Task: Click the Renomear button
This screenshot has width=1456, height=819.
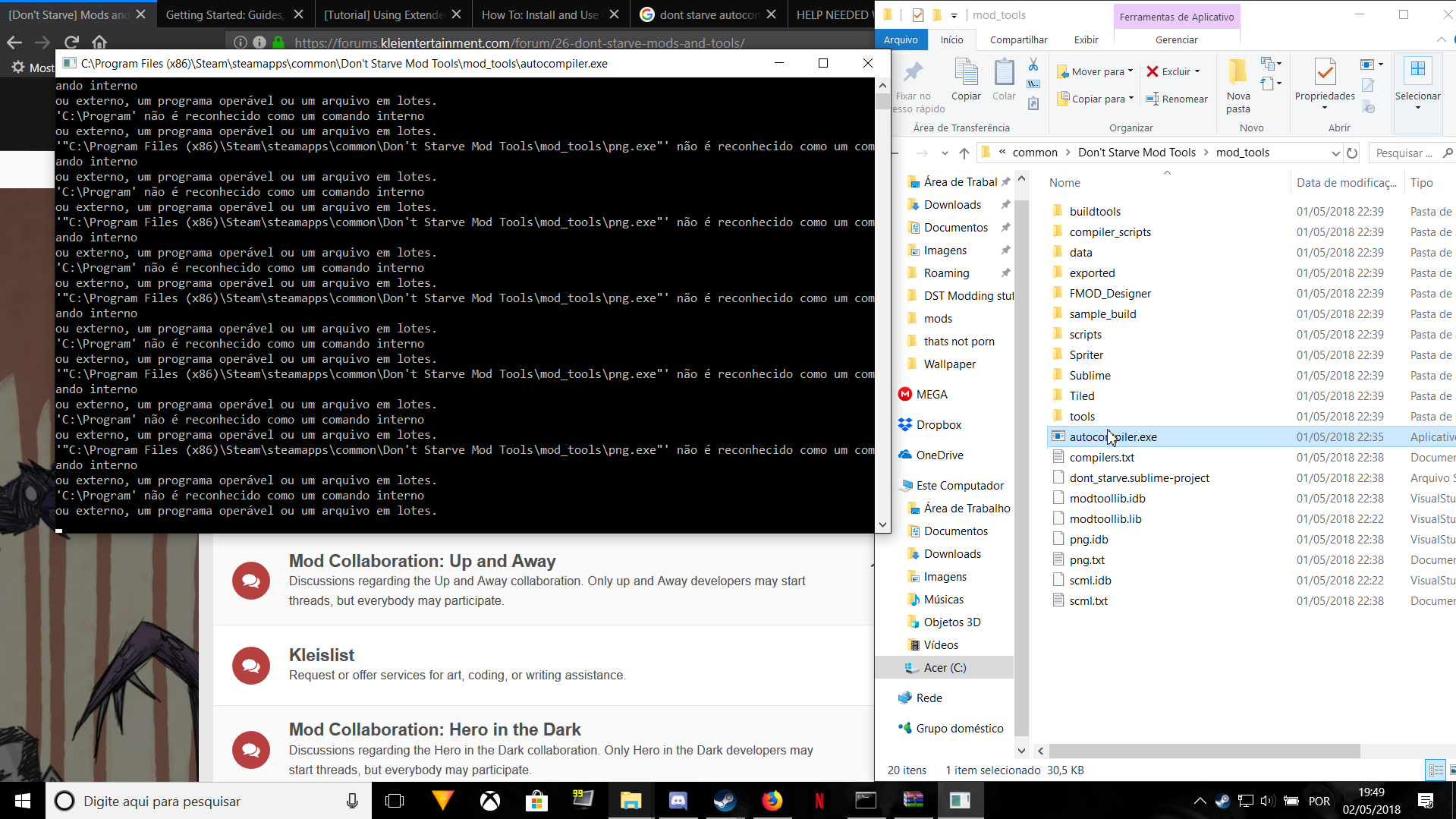Action: tap(1177, 99)
